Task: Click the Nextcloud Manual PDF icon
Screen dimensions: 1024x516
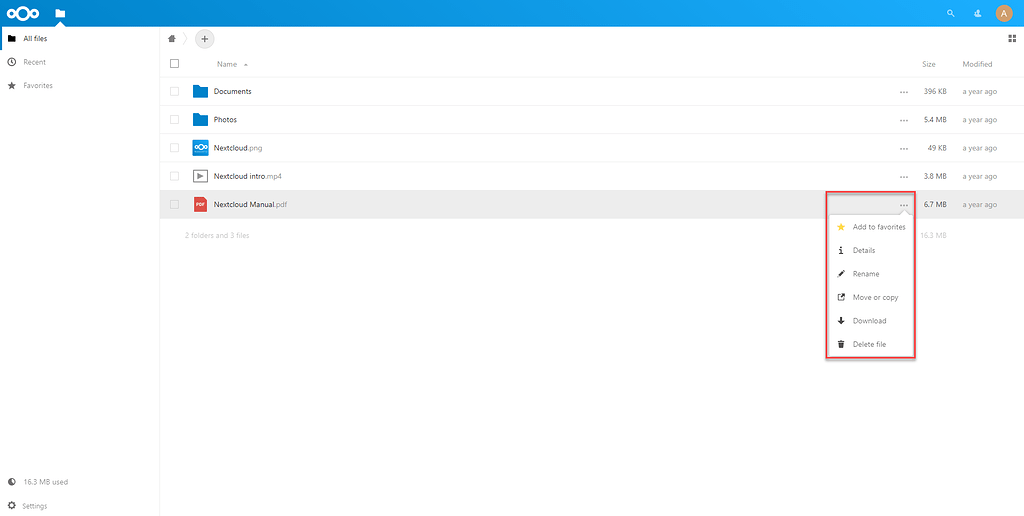Action: [200, 204]
